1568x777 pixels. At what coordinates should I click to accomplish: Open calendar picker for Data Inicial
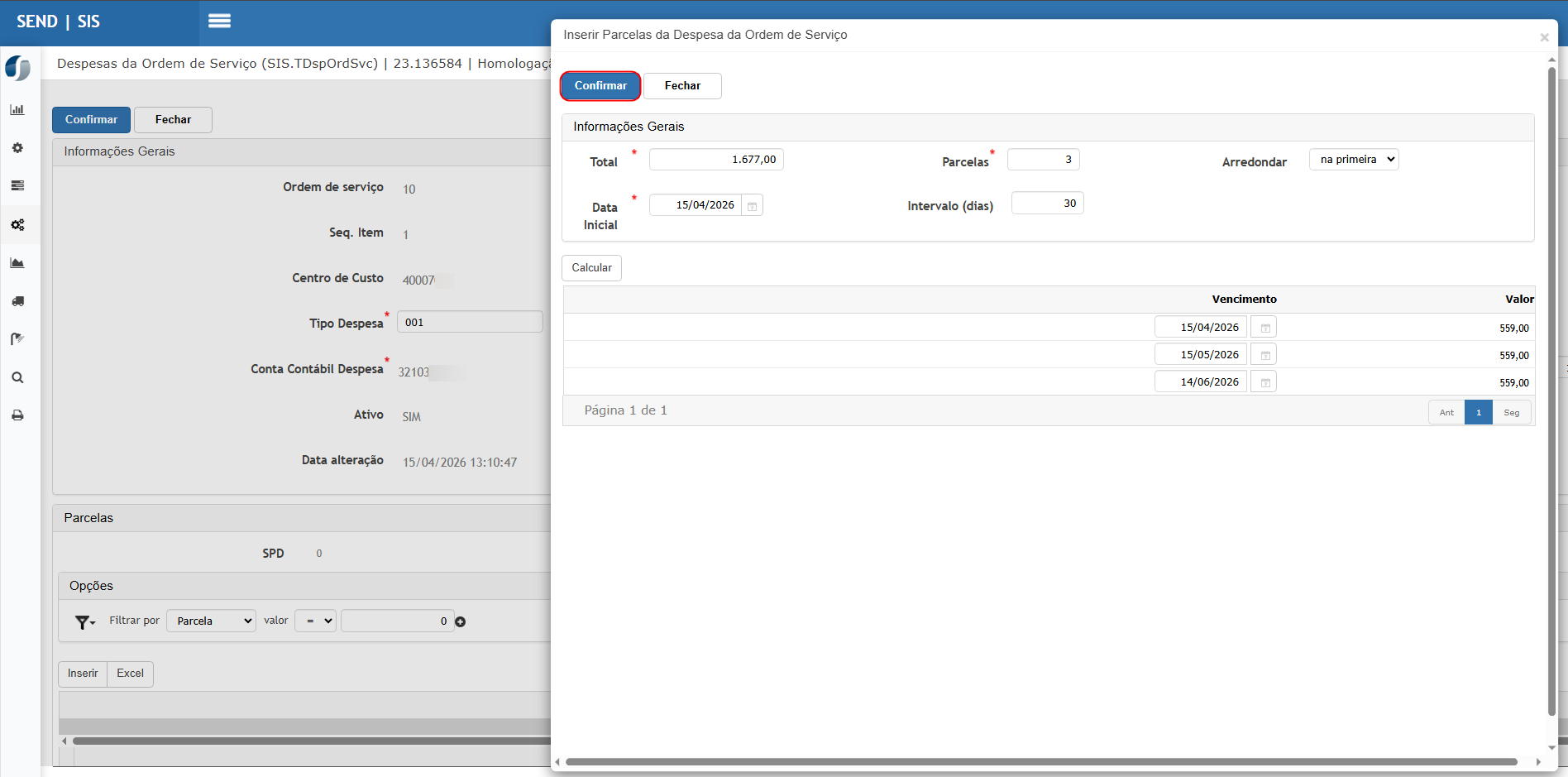click(x=752, y=205)
